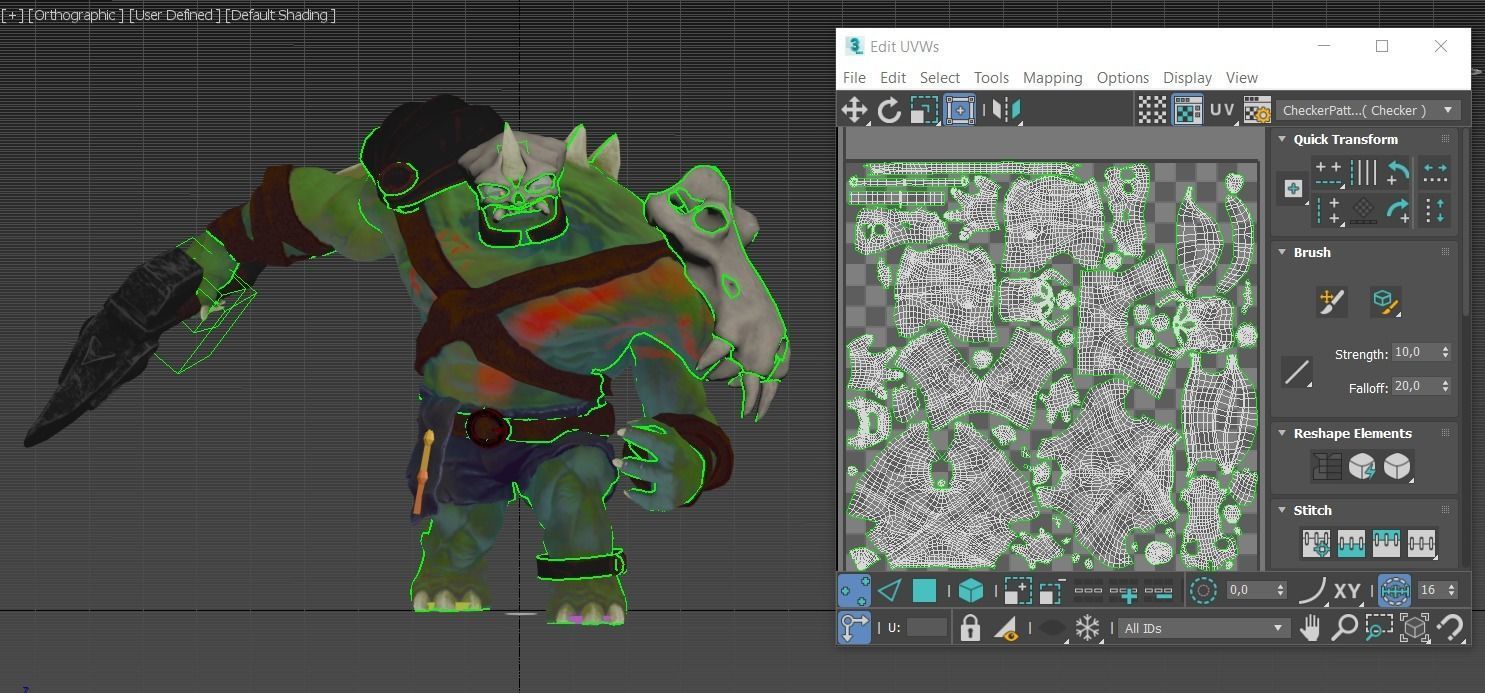
Task: Activate the Freeform Mode tool
Action: (x=960, y=110)
